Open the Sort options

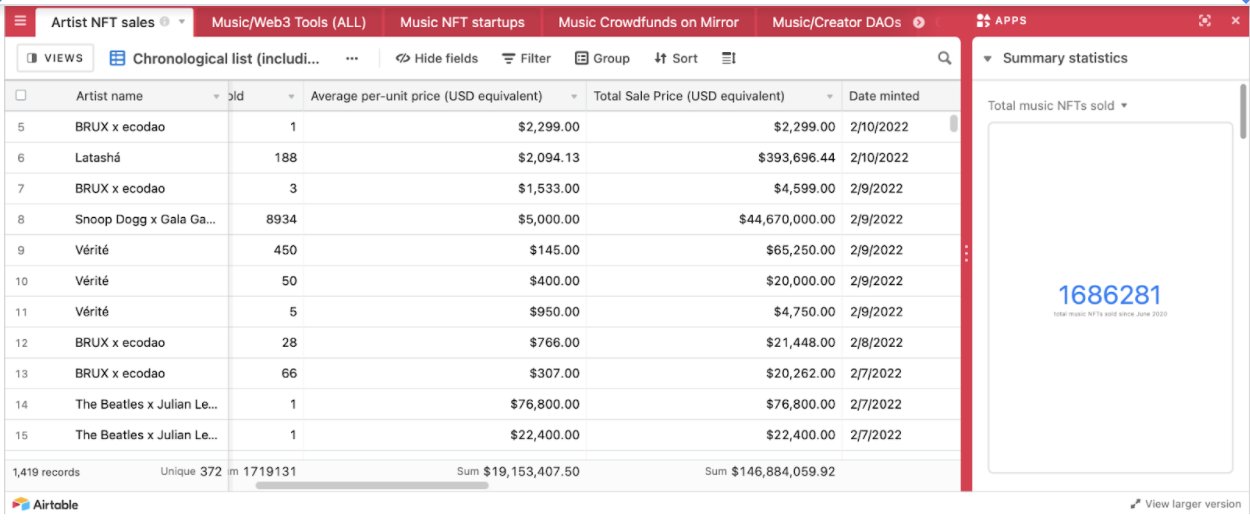click(676, 58)
